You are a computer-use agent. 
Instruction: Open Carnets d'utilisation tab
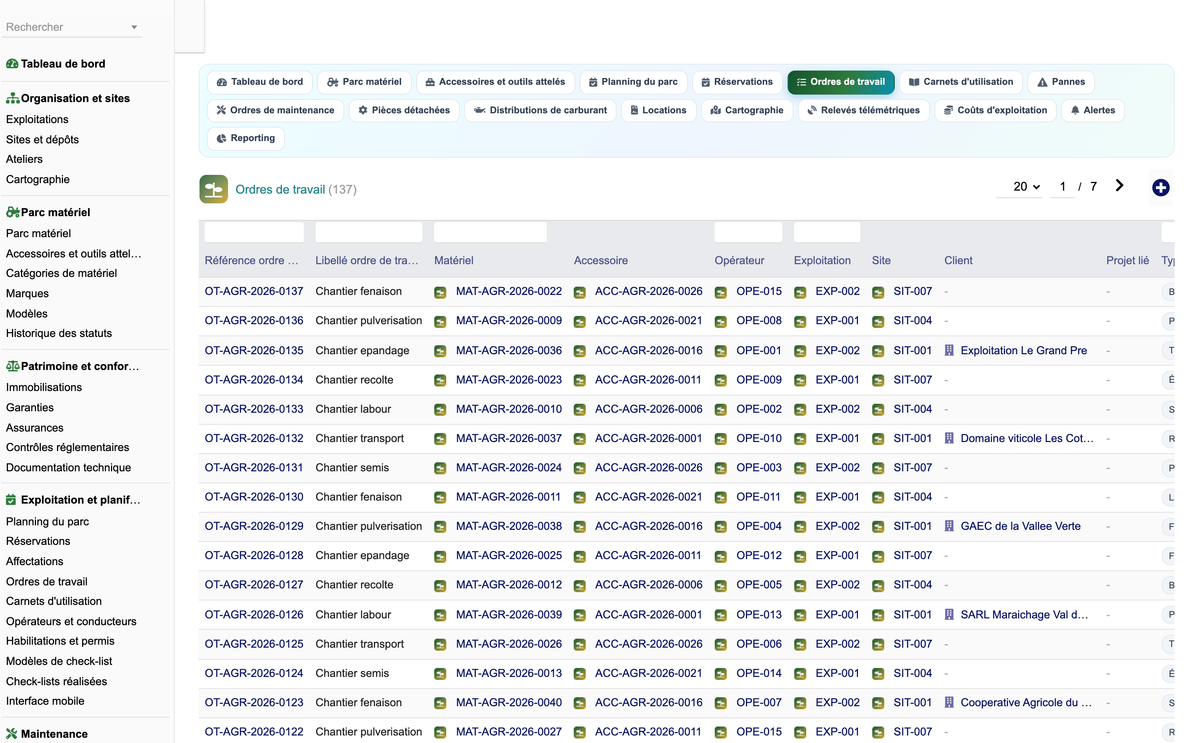point(961,82)
